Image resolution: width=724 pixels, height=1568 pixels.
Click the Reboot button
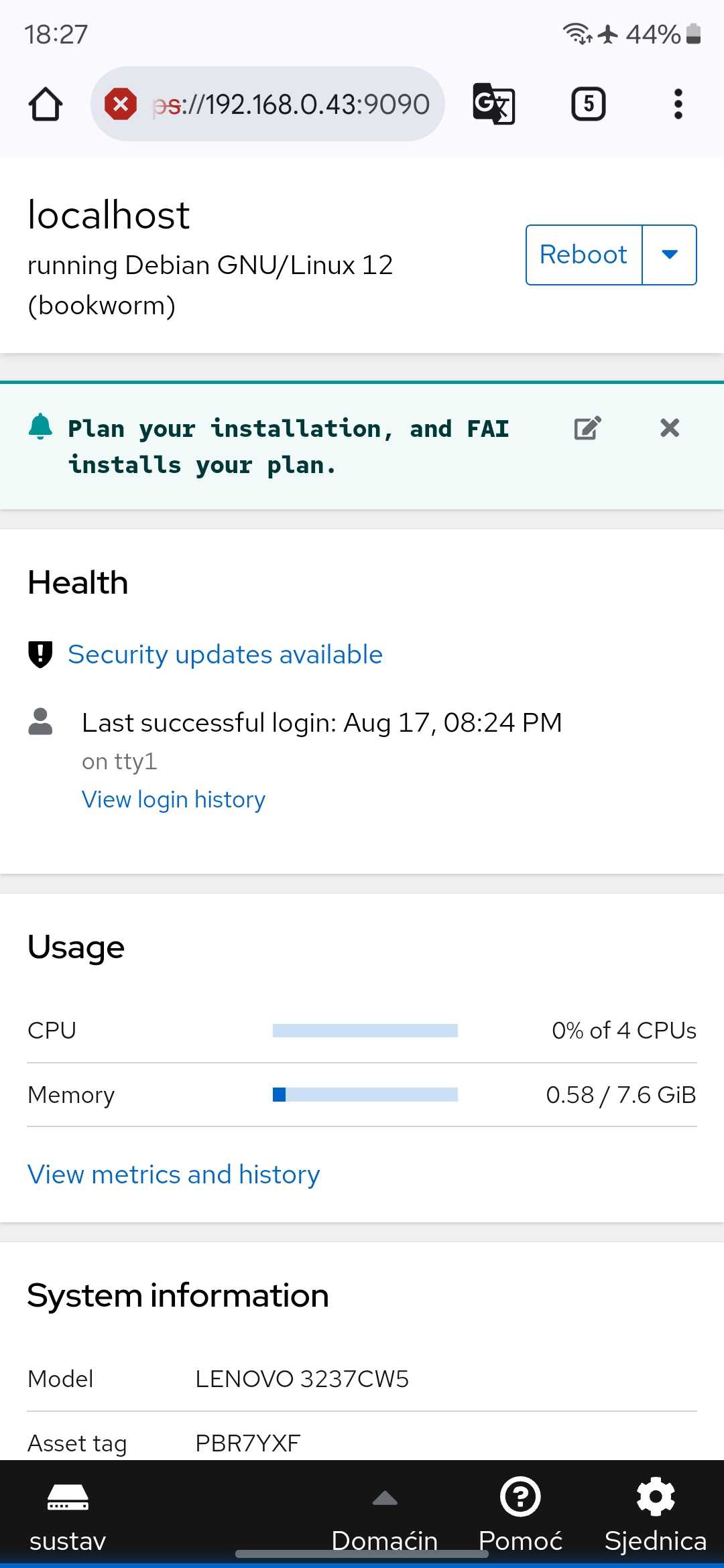click(x=584, y=255)
